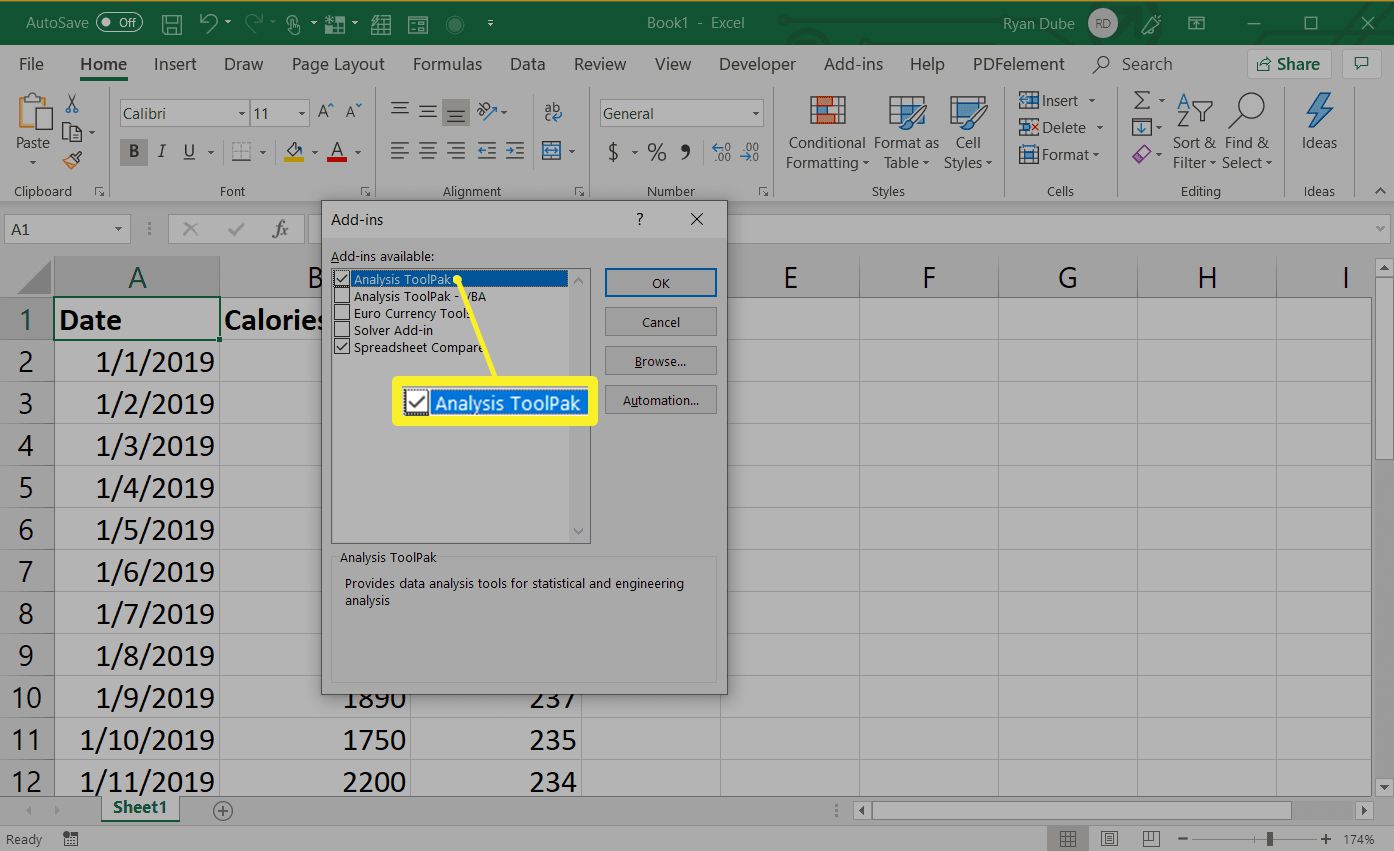
Task: Toggle Italic formatting button
Action: point(160,152)
